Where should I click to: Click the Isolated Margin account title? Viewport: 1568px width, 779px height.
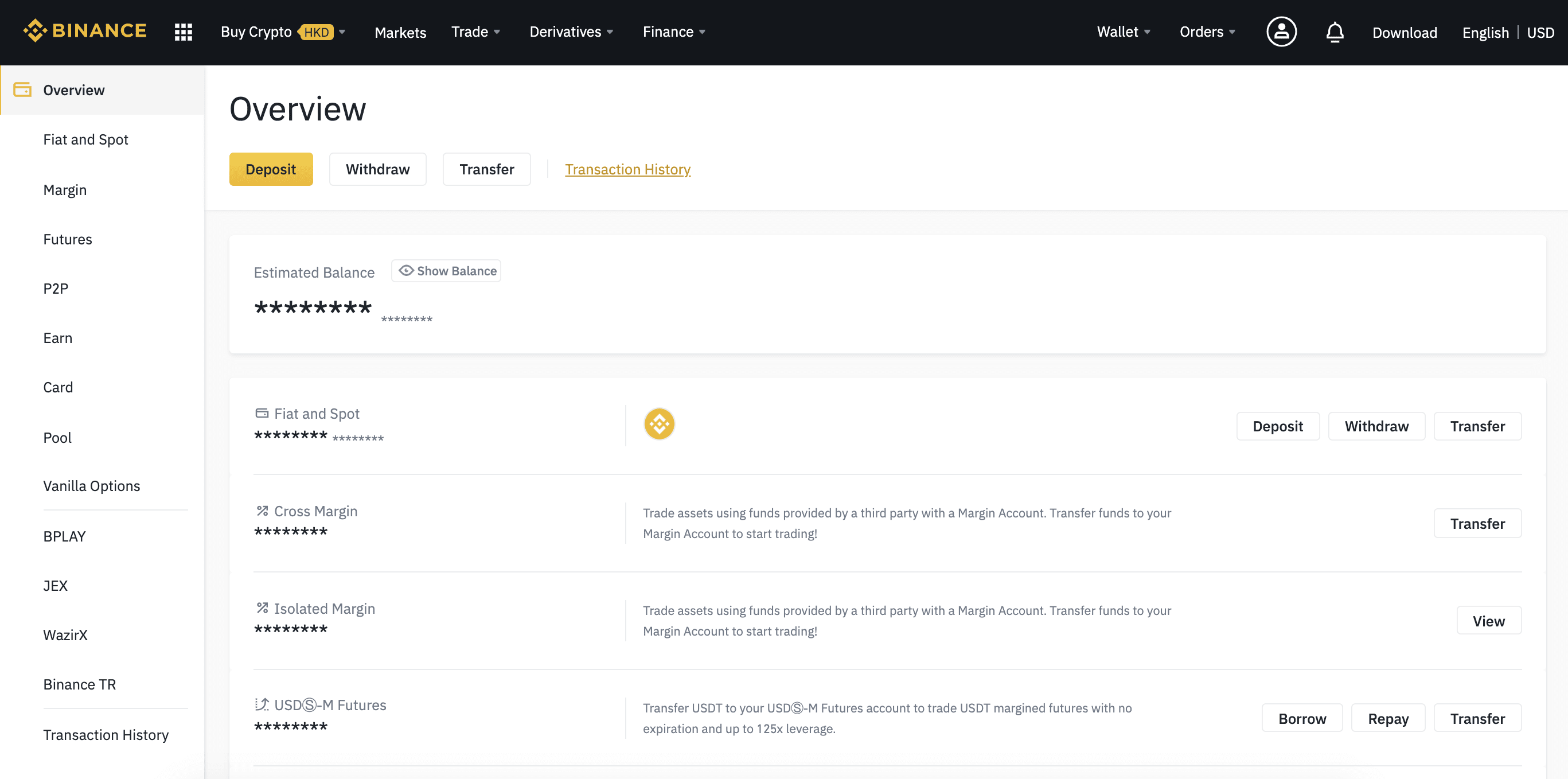[325, 609]
